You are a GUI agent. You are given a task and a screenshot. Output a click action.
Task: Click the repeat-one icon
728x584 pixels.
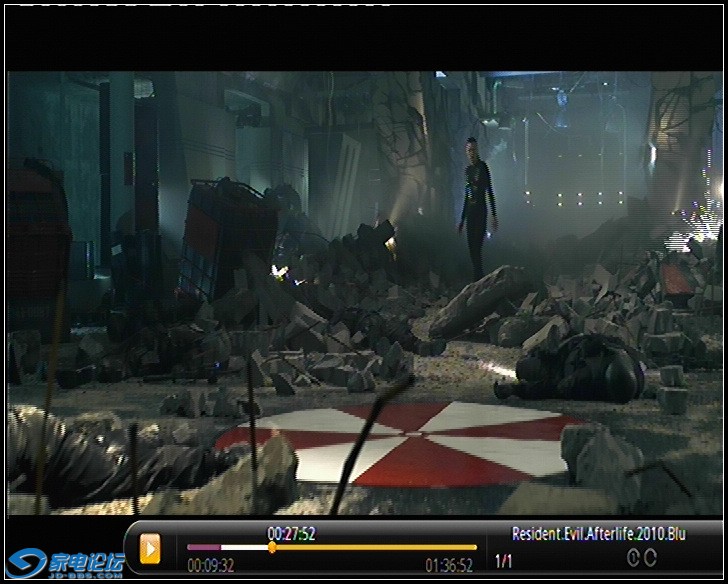tap(633, 558)
